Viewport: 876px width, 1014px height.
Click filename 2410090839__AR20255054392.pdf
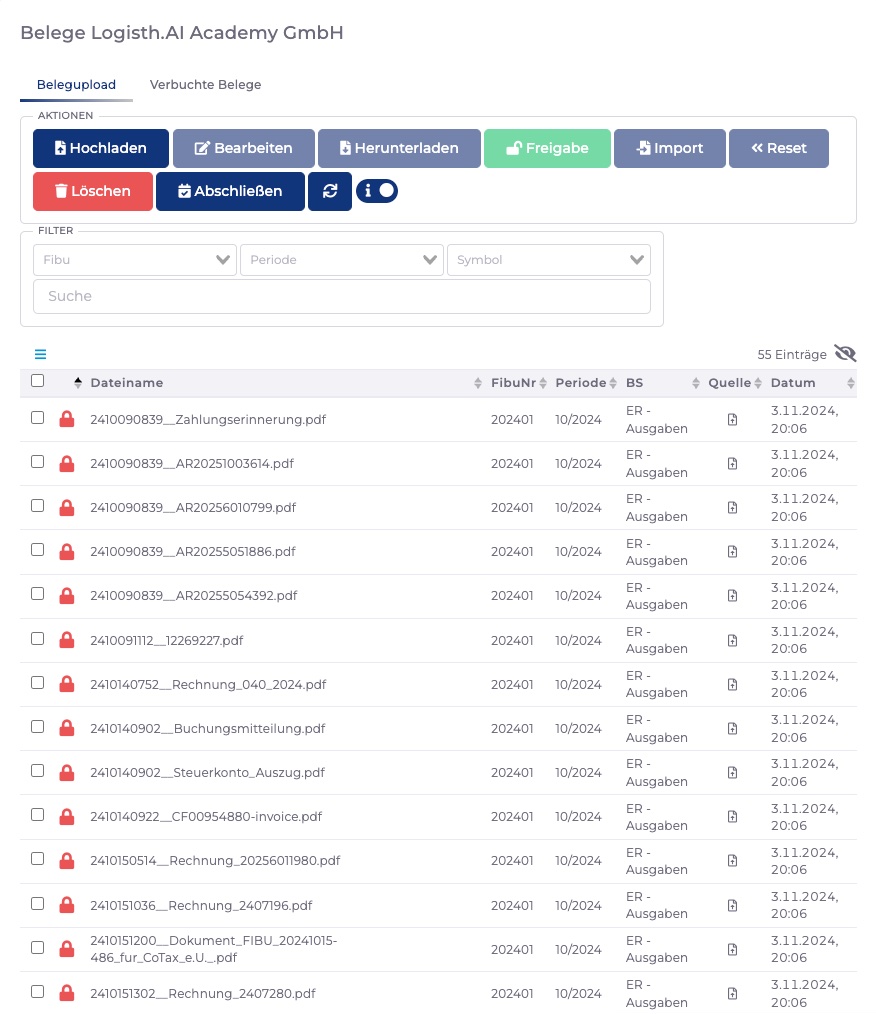click(x=193, y=595)
